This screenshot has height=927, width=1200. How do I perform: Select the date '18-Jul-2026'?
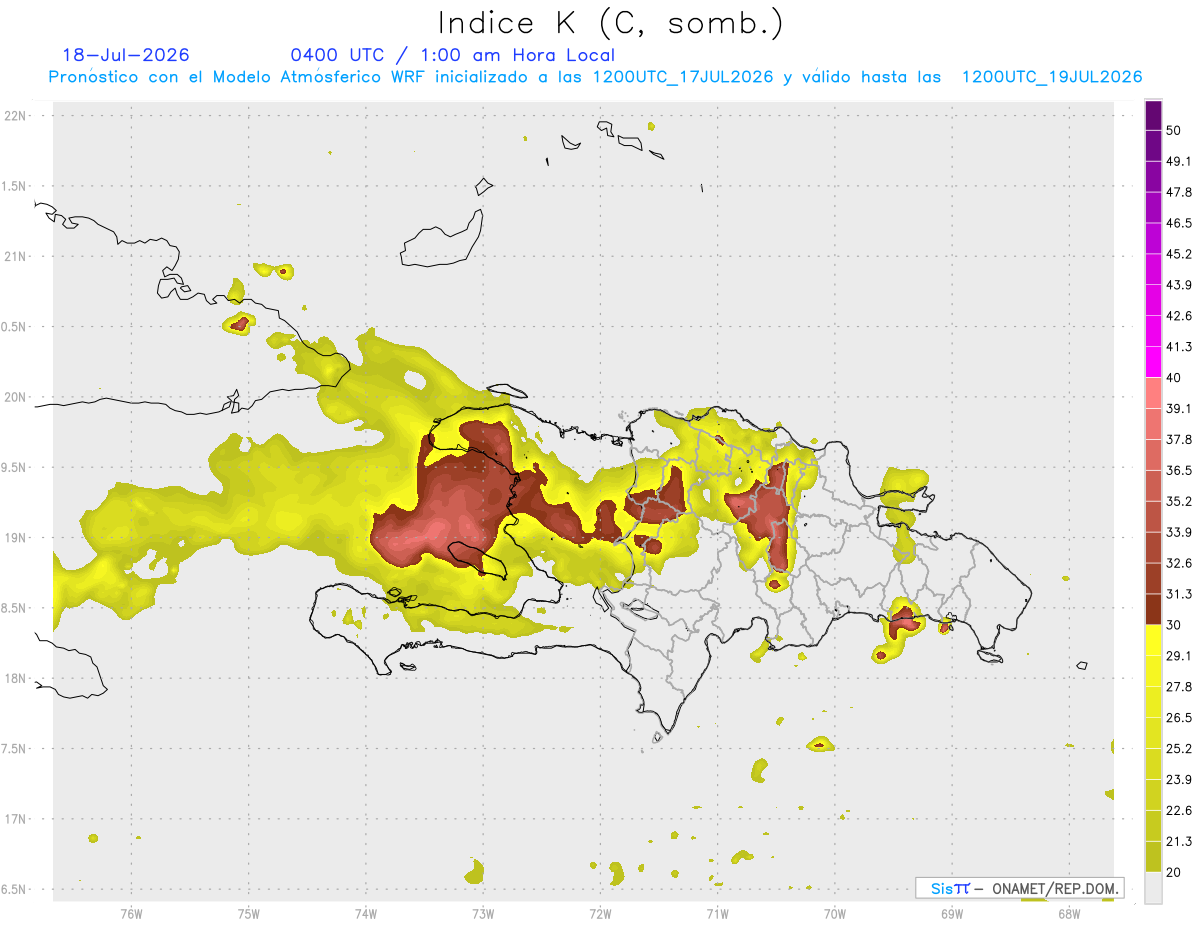click(x=126, y=55)
